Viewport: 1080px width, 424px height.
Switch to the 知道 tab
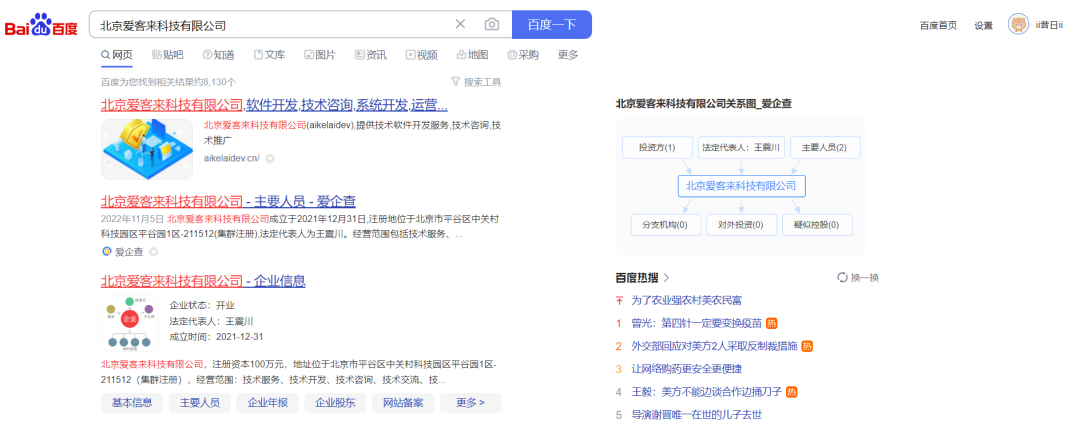click(x=218, y=55)
